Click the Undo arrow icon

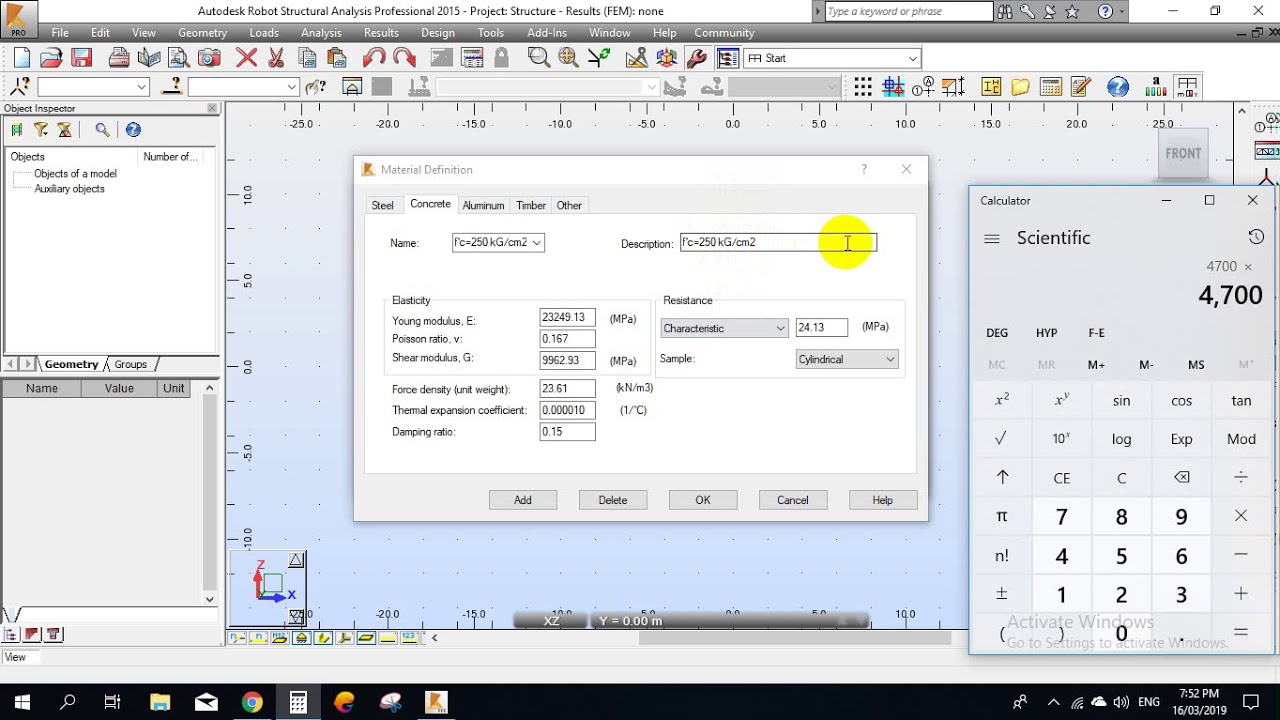(x=374, y=58)
